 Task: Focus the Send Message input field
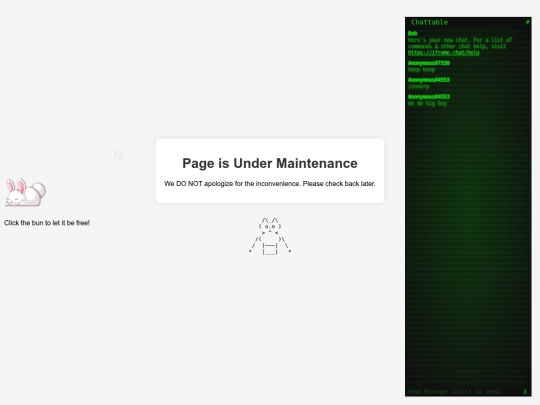click(463, 391)
